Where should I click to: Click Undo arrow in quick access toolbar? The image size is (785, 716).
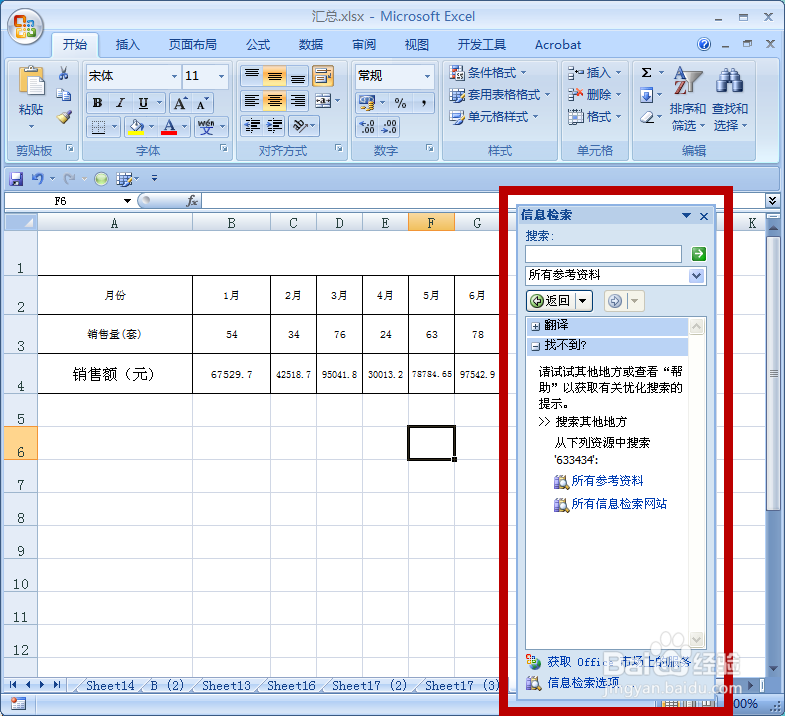pyautogui.click(x=38, y=179)
